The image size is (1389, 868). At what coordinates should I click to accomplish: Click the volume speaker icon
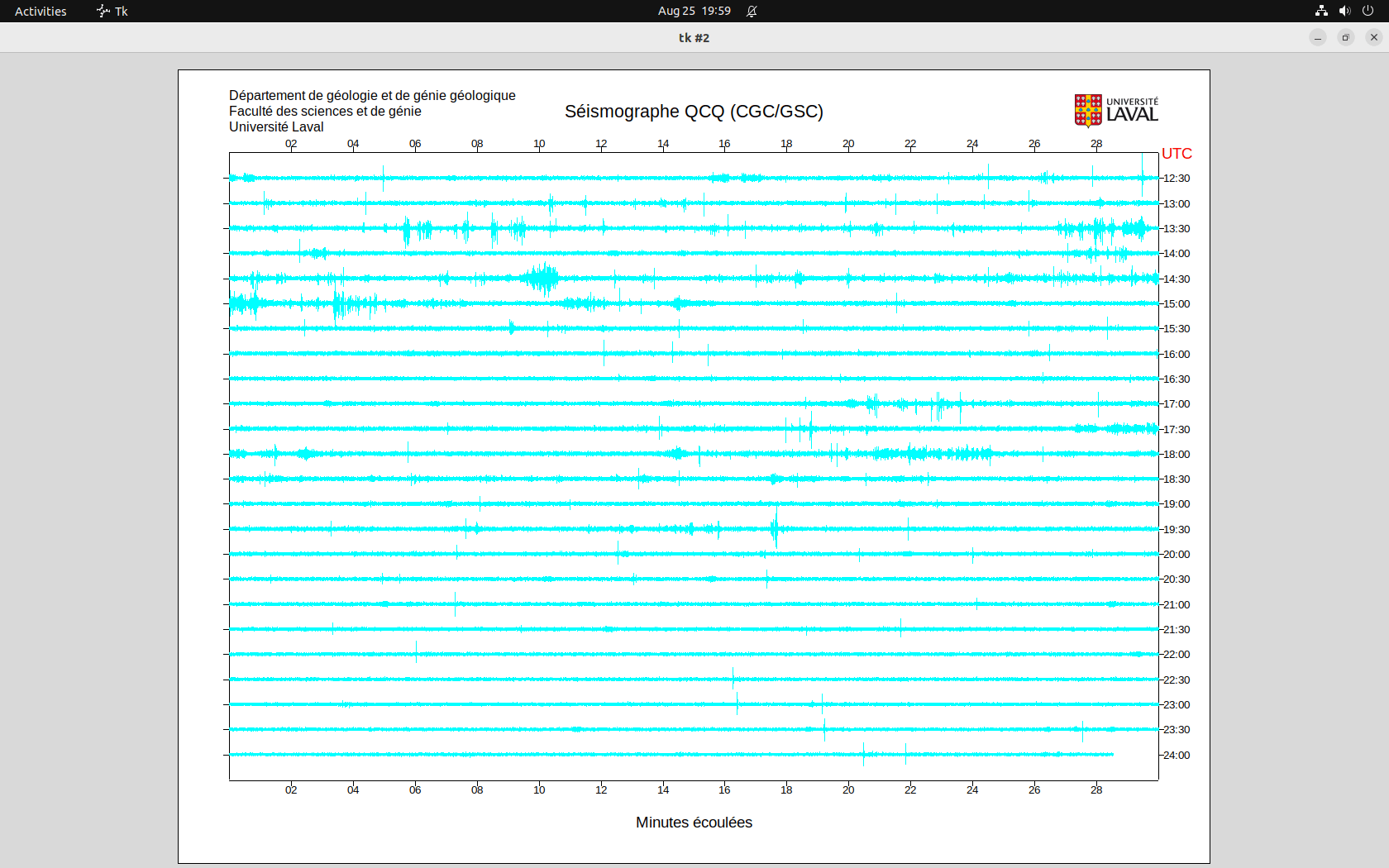(1344, 11)
